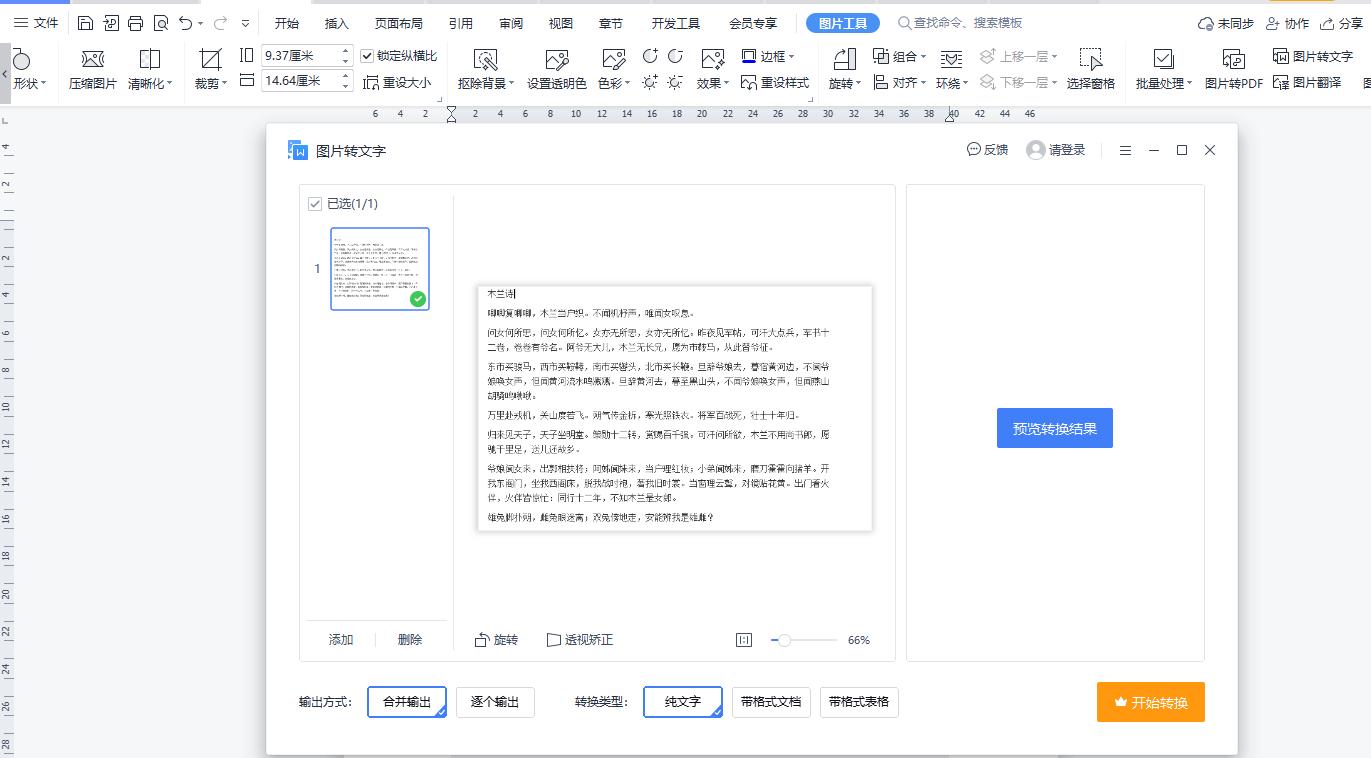This screenshot has width=1371, height=758.
Task: Click the 图片翻译 image translate icon
Action: pos(1315,81)
